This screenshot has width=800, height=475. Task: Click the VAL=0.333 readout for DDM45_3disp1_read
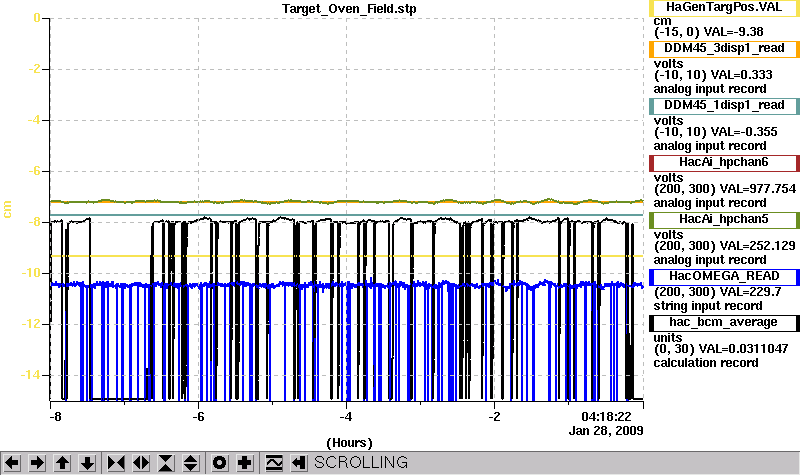[x=741, y=75]
